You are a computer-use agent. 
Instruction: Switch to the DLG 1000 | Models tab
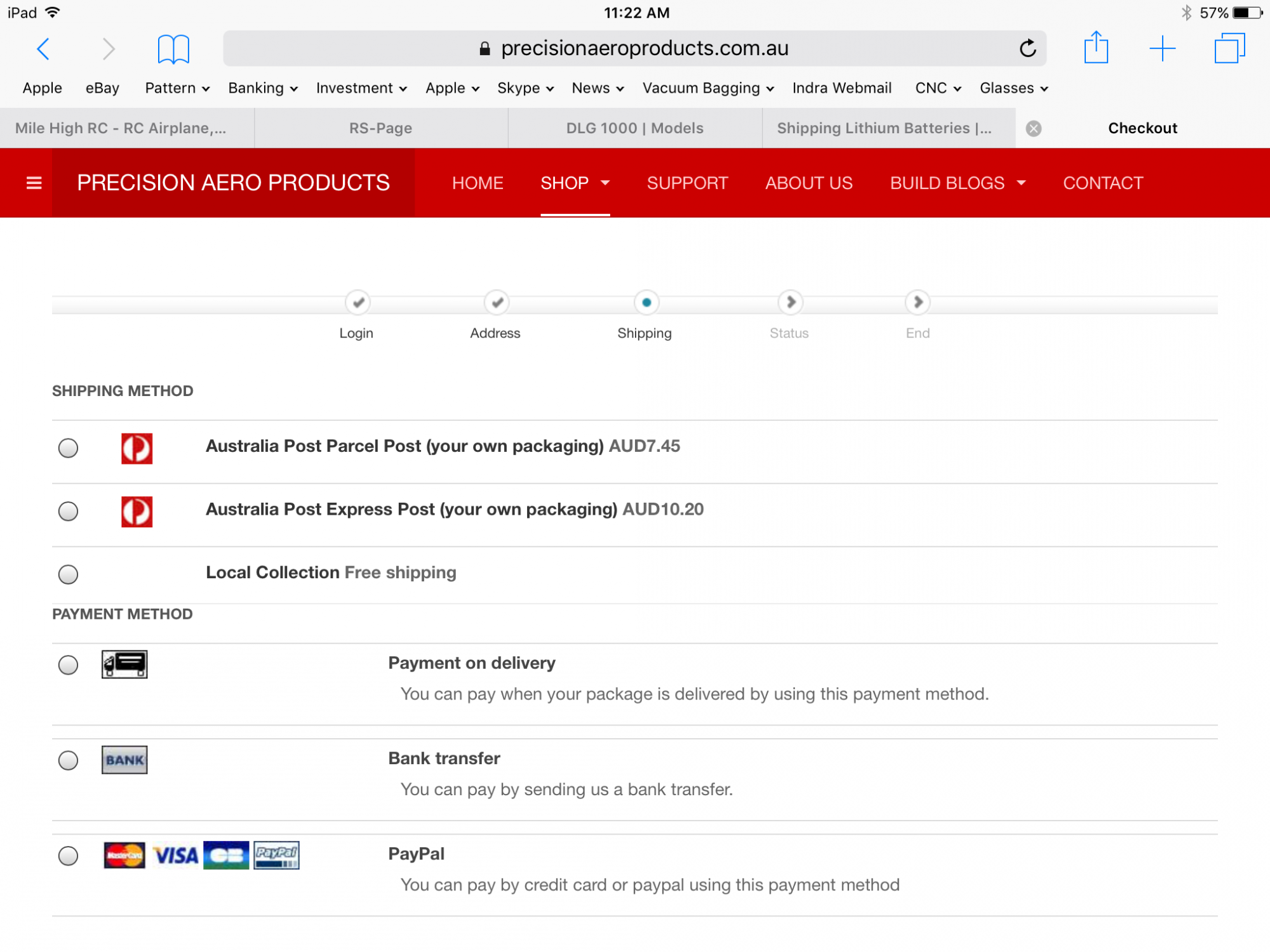(x=634, y=128)
